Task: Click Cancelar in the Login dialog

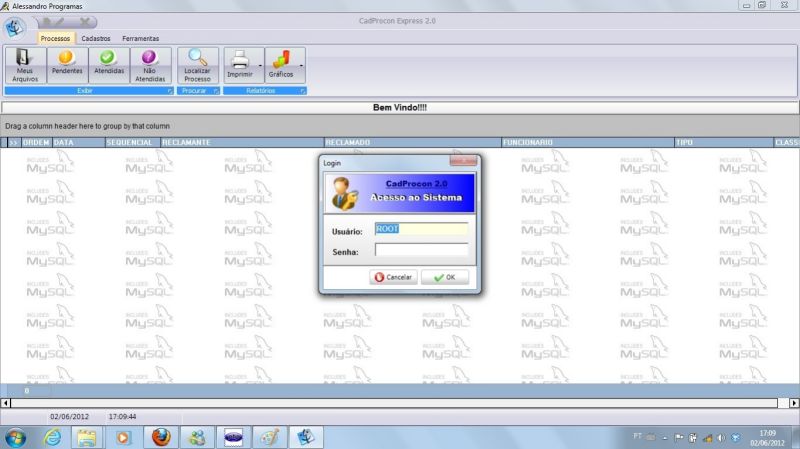Action: pyautogui.click(x=393, y=277)
